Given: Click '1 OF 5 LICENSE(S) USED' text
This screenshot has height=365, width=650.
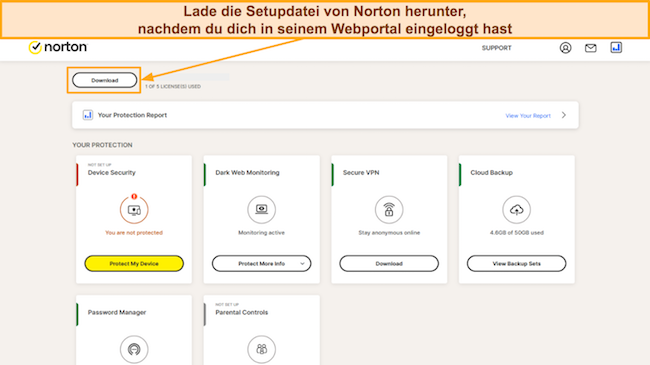Looking at the screenshot, I should [x=173, y=86].
